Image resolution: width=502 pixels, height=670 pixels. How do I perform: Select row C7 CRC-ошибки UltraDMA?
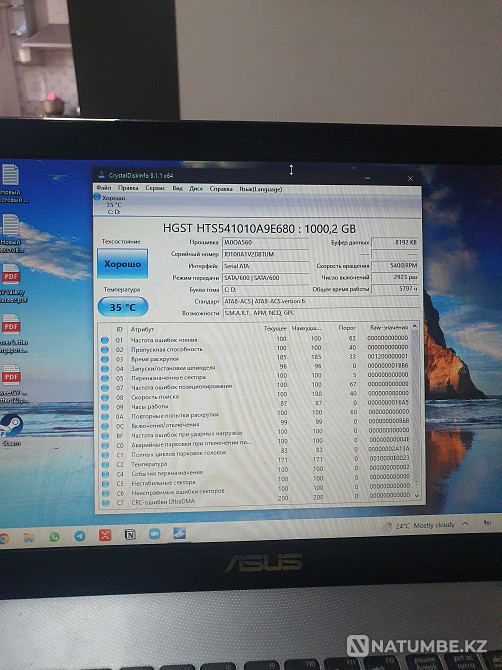pos(255,502)
